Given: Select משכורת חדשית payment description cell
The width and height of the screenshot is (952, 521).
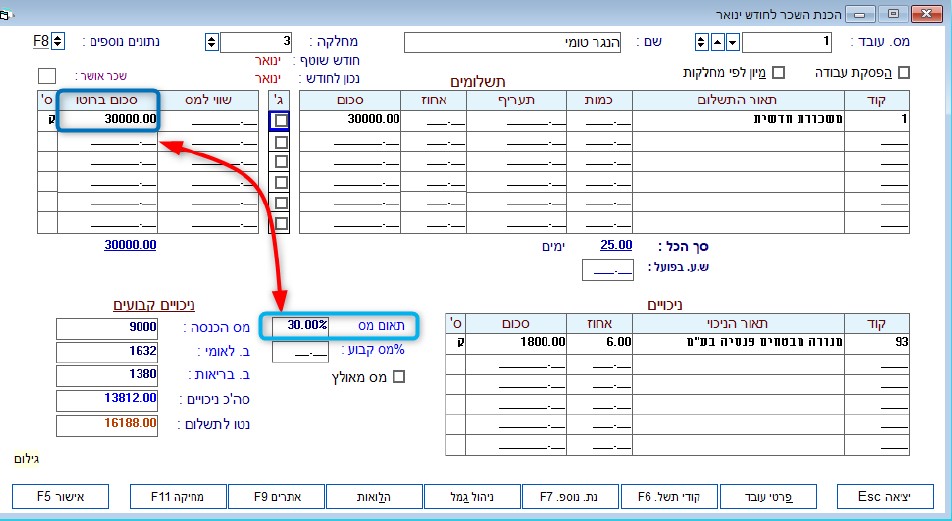Looking at the screenshot, I should click(738, 120).
